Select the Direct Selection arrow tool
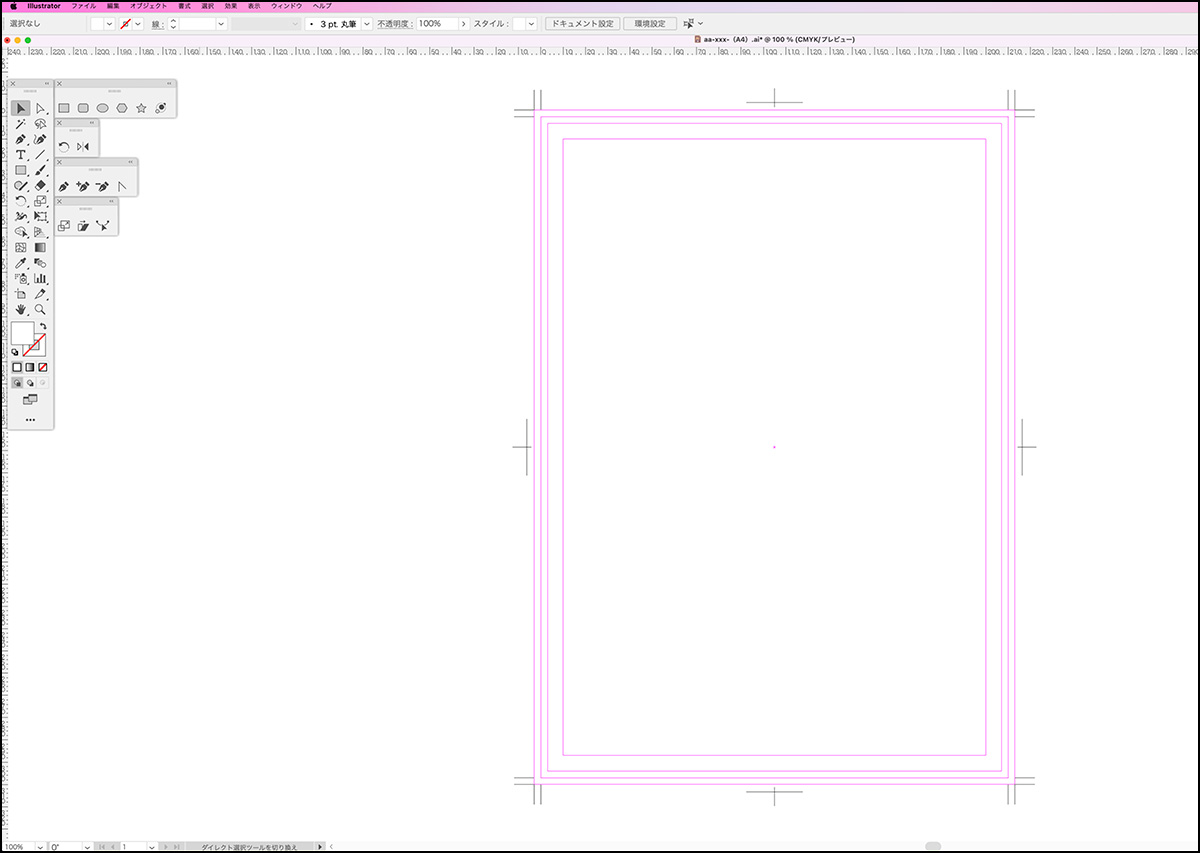The width and height of the screenshot is (1200, 853). tap(40, 108)
